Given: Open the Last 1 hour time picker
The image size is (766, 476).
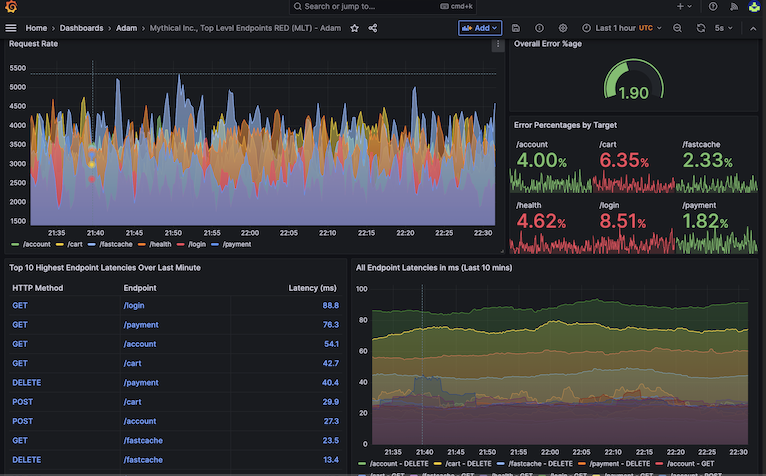Looking at the screenshot, I should coord(621,28).
